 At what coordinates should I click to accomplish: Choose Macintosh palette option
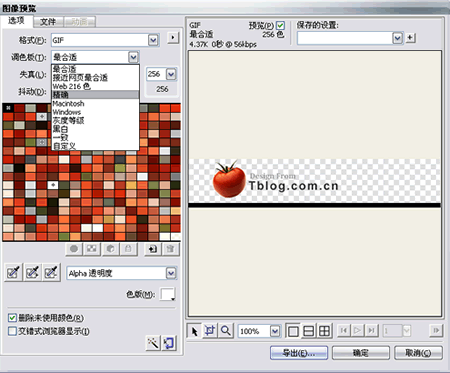click(x=95, y=103)
